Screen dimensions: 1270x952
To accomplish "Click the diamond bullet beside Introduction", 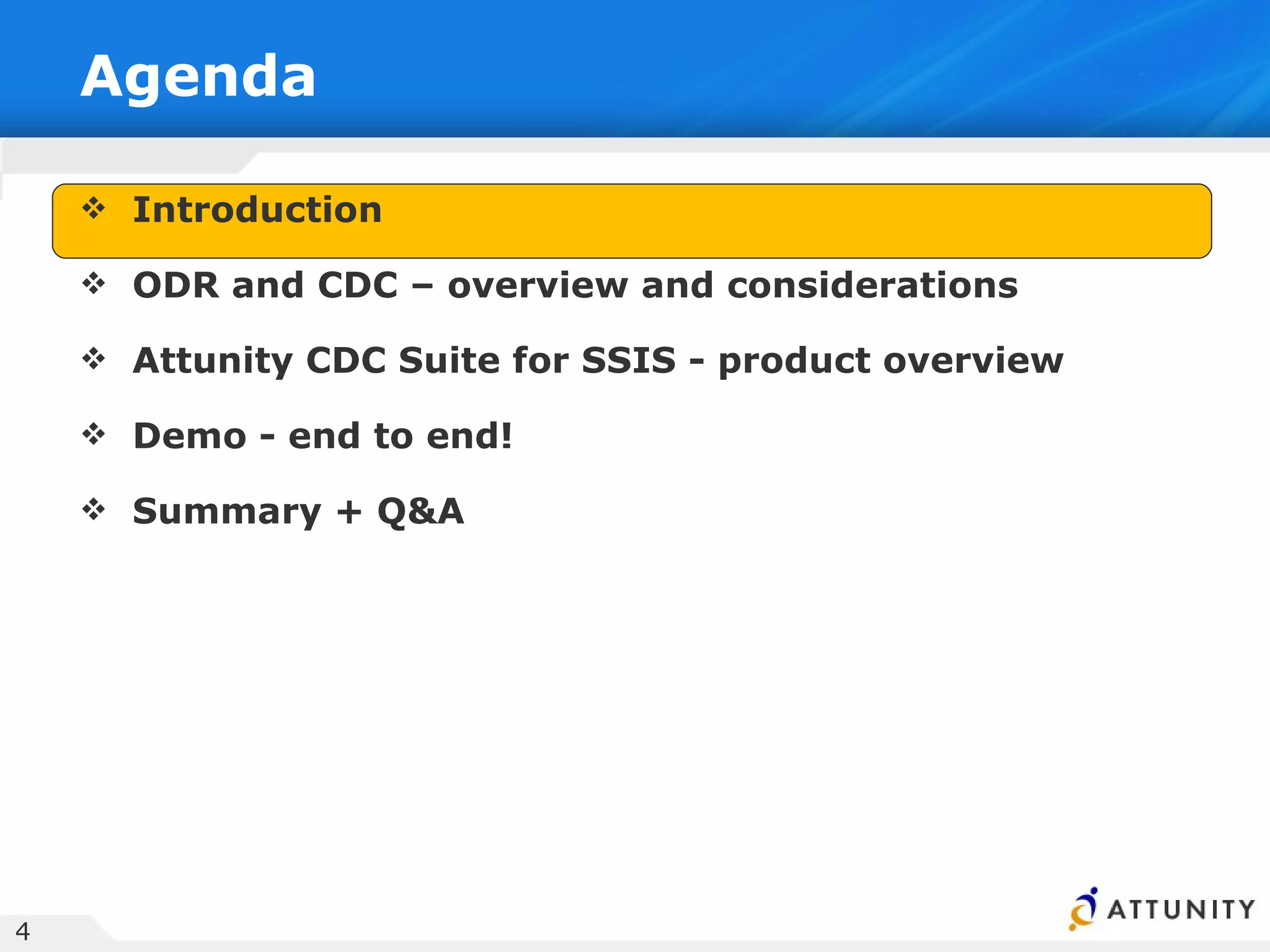I will [x=94, y=208].
